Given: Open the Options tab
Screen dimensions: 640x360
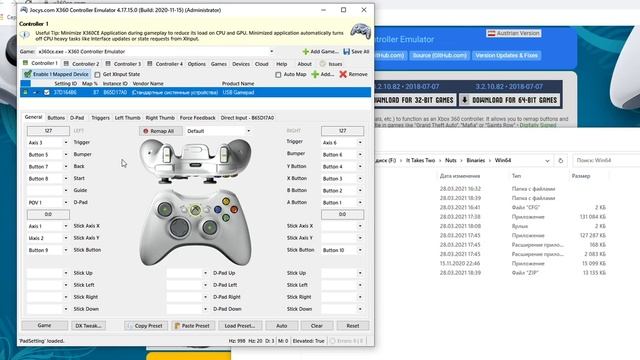Looking at the screenshot, I should click(197, 64).
